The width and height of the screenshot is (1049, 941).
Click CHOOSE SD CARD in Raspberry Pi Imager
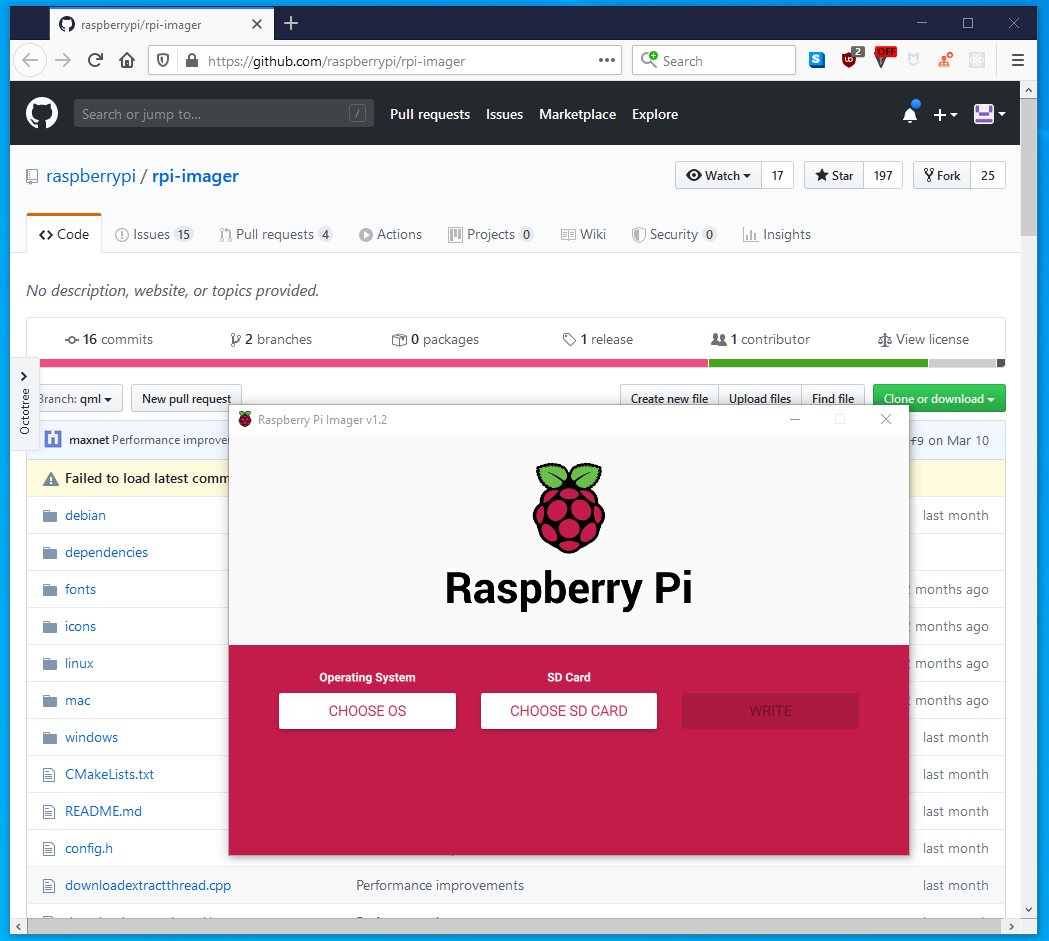click(x=568, y=710)
